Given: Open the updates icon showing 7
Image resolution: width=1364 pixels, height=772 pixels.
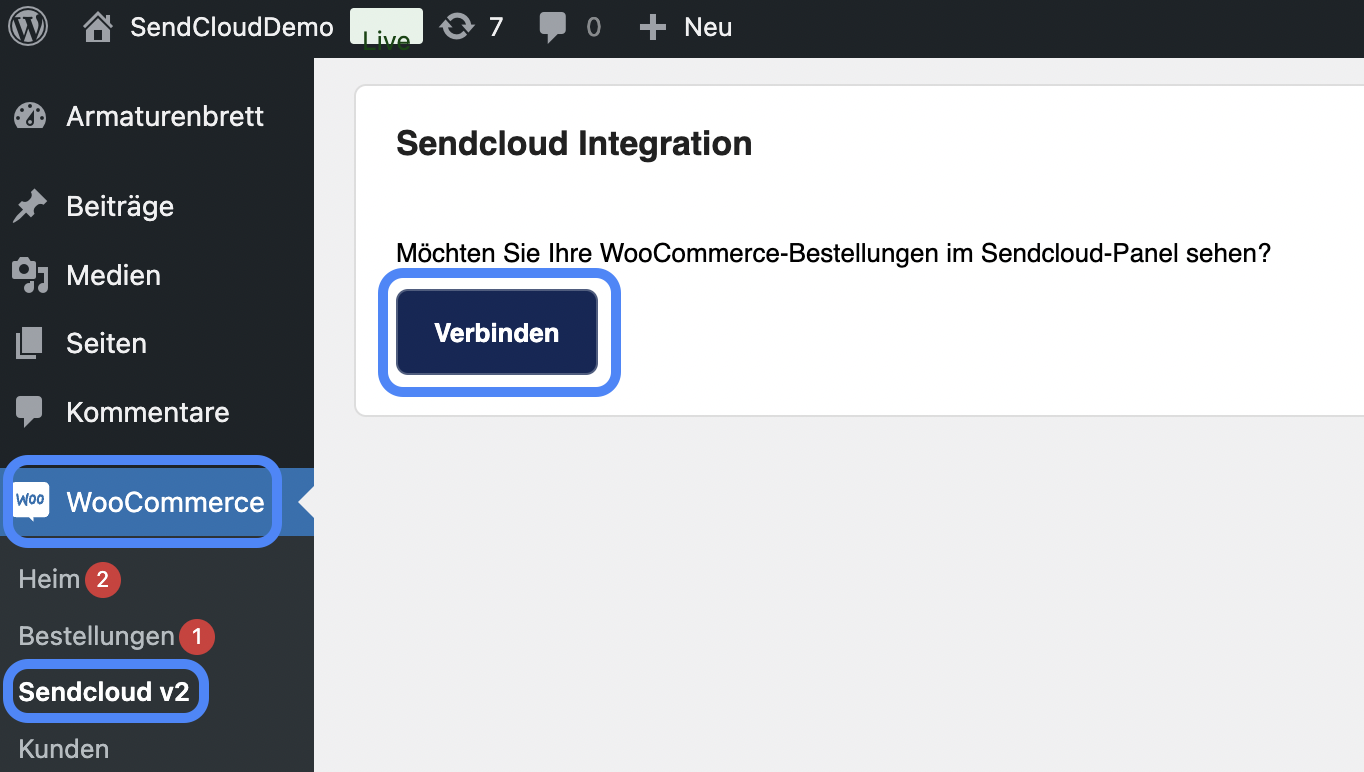Looking at the screenshot, I should click(x=457, y=27).
